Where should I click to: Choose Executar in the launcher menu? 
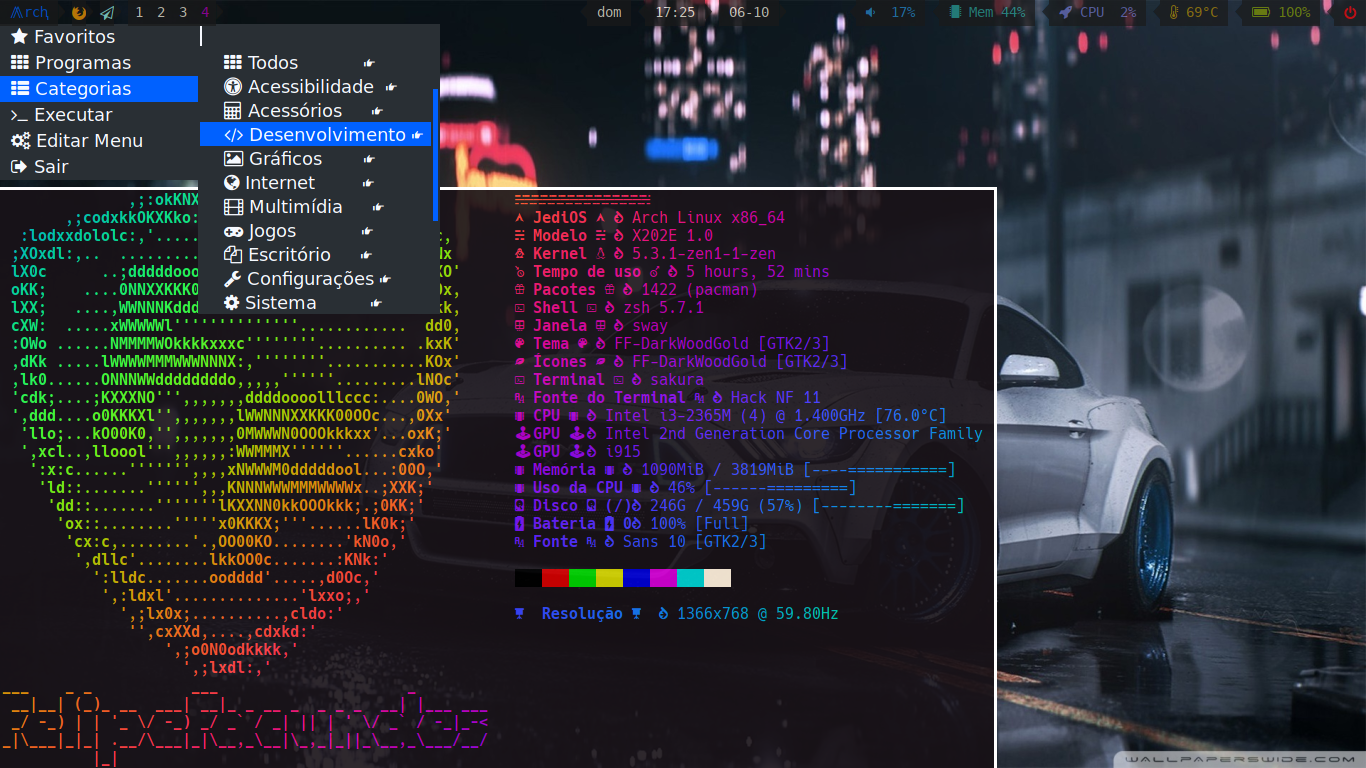[x=99, y=115]
